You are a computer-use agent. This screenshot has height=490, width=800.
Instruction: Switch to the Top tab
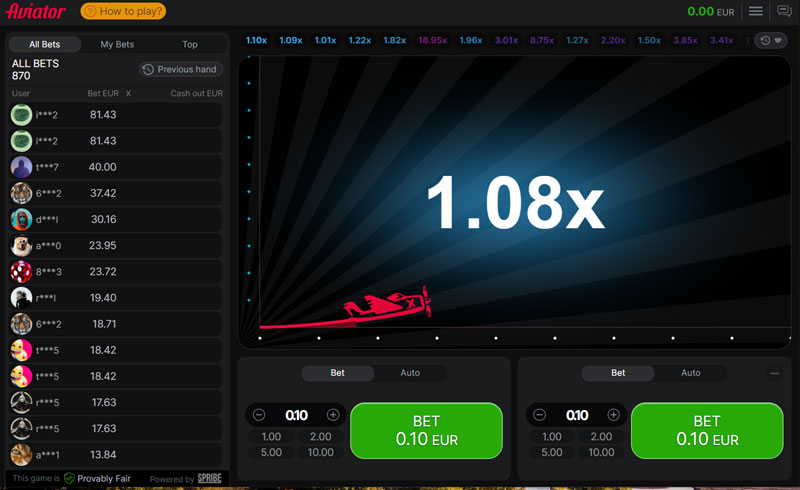tap(190, 44)
